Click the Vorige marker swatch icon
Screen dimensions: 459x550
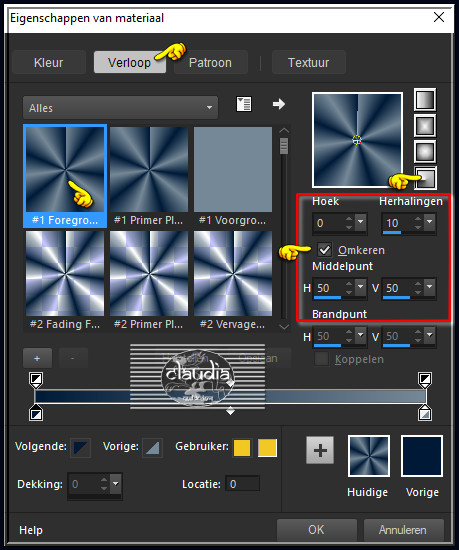point(152,448)
